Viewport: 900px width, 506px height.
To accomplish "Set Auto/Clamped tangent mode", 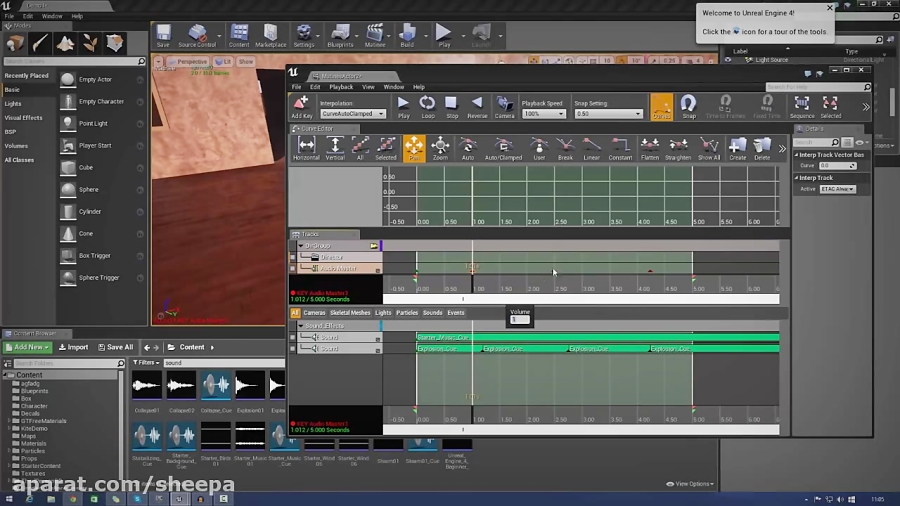I will pos(503,149).
